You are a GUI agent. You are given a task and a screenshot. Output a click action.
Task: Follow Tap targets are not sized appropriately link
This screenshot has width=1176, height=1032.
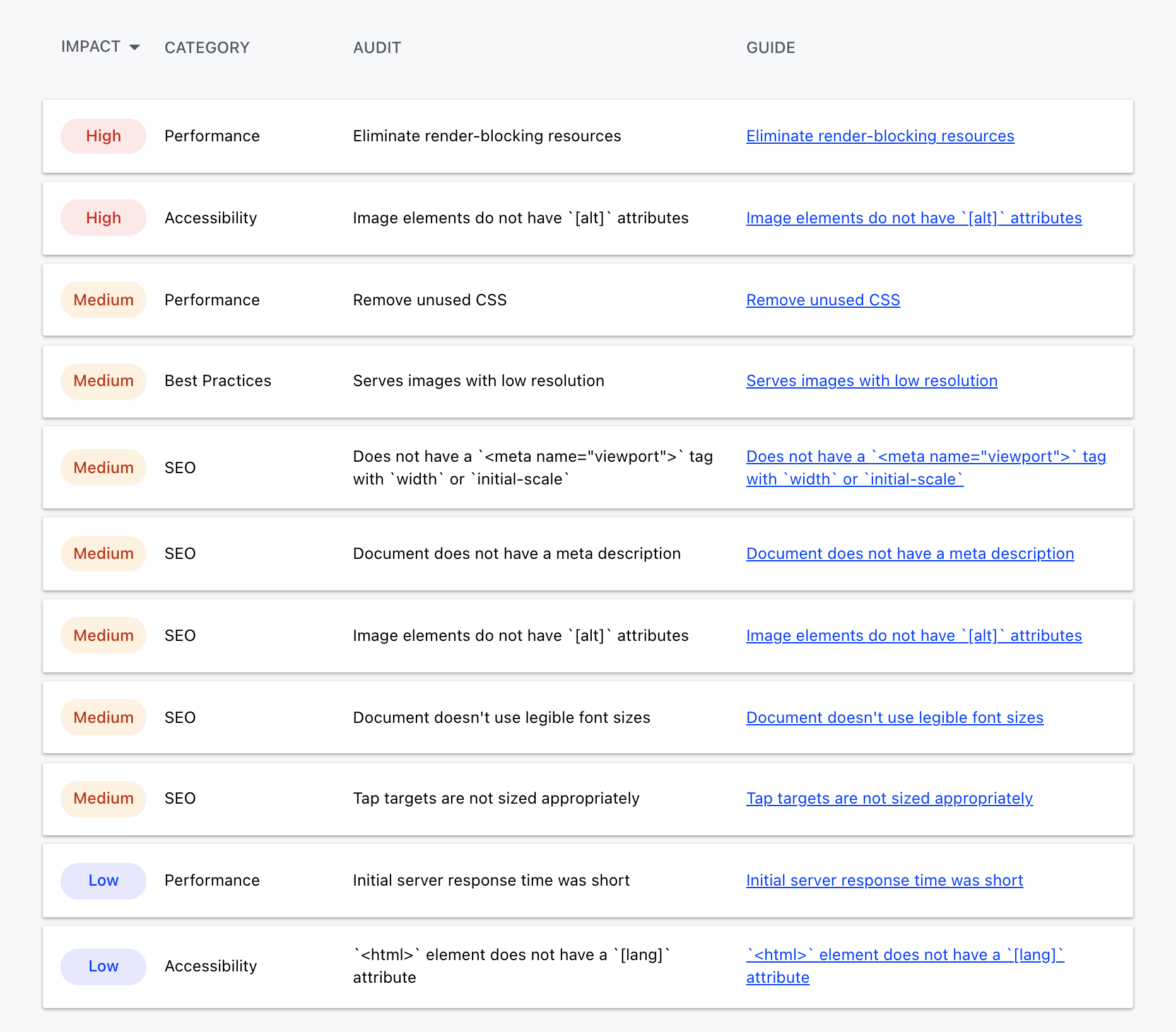tap(889, 798)
